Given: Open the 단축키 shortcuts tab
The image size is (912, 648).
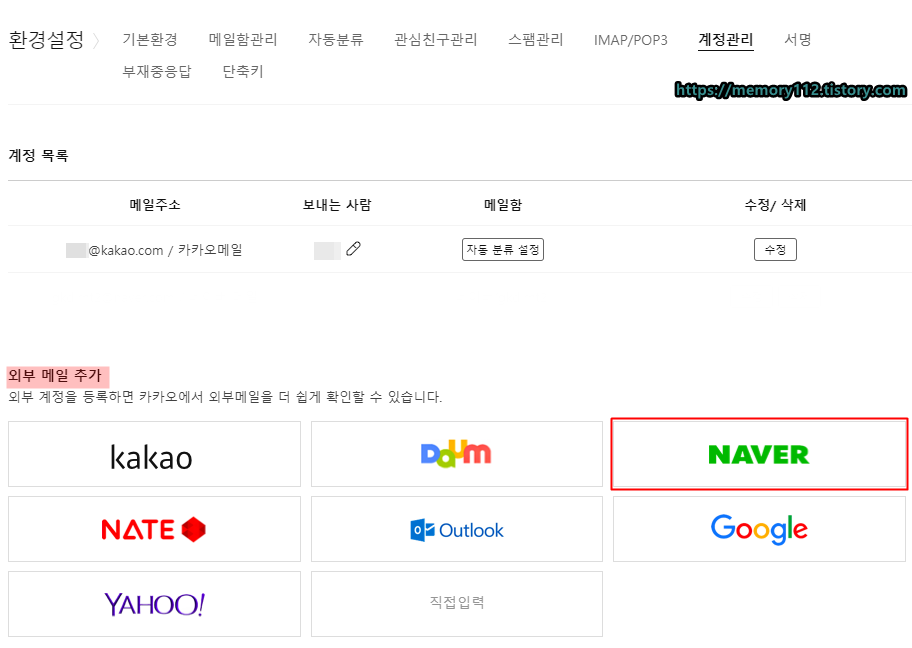Looking at the screenshot, I should coord(243,72).
